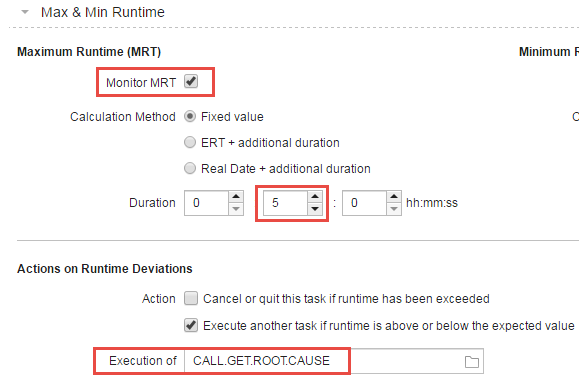This screenshot has height=387, width=579.
Task: Click the hours duration input field
Action: point(207,203)
